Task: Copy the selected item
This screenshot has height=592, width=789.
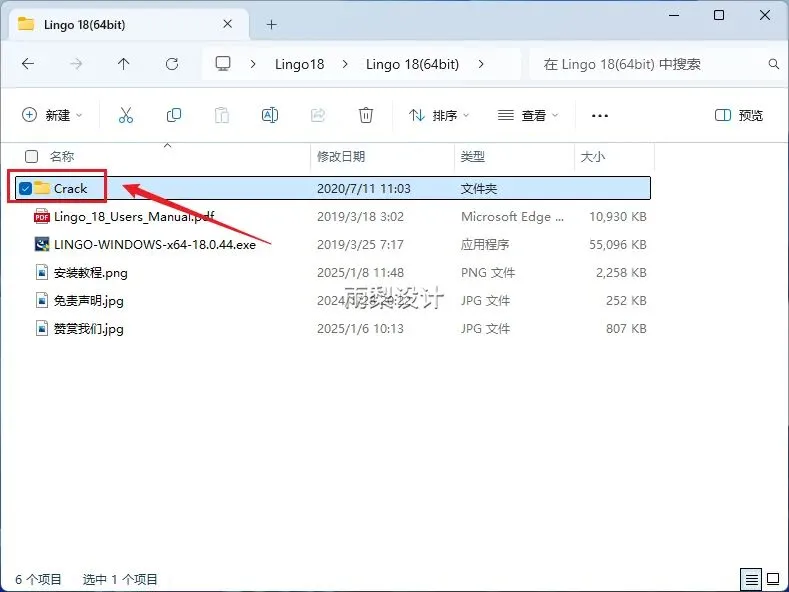Action: point(174,115)
